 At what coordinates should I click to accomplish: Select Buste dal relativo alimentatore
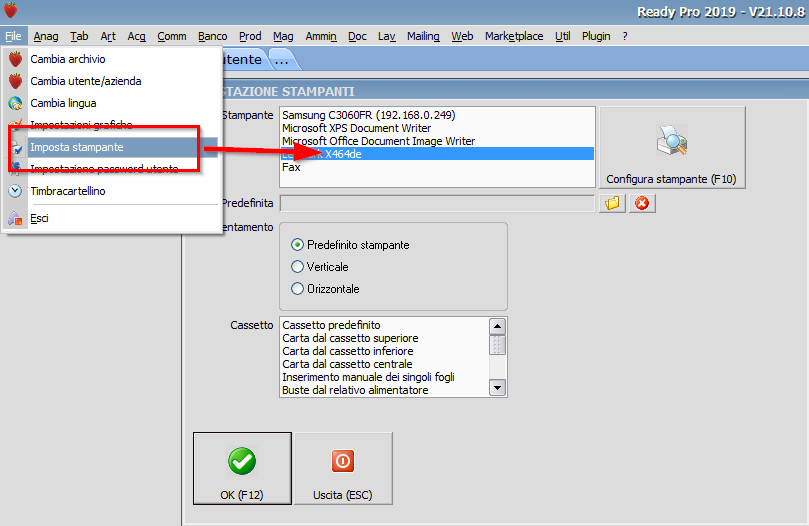point(384,390)
